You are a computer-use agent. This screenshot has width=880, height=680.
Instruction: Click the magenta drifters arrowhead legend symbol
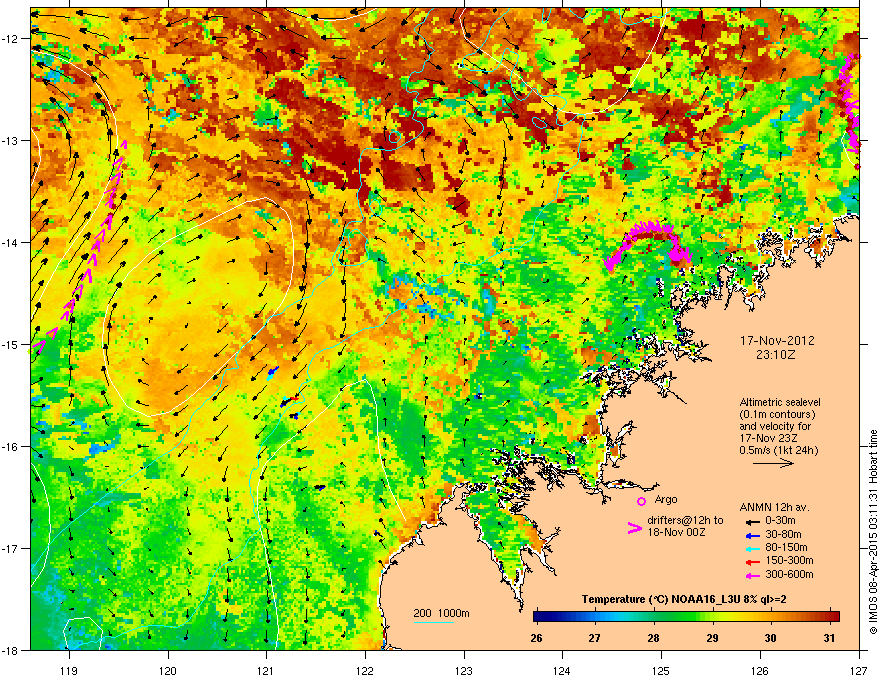pyautogui.click(x=634, y=527)
